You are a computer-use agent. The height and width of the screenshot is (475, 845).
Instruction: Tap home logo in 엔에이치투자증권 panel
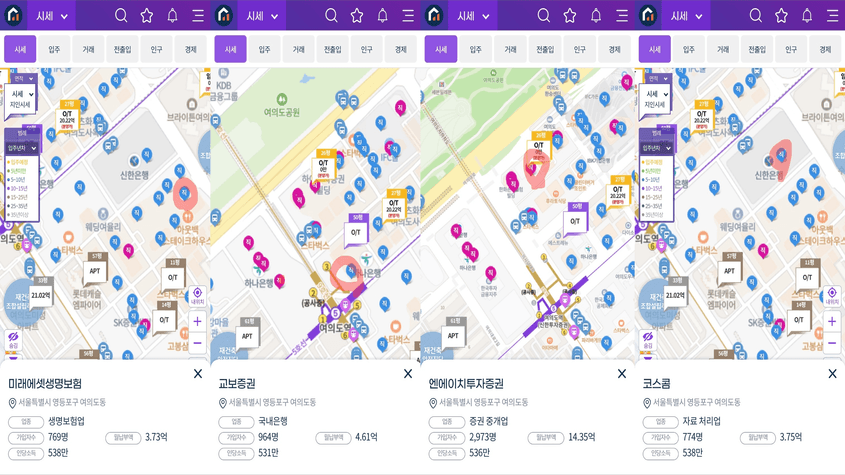click(x=434, y=15)
